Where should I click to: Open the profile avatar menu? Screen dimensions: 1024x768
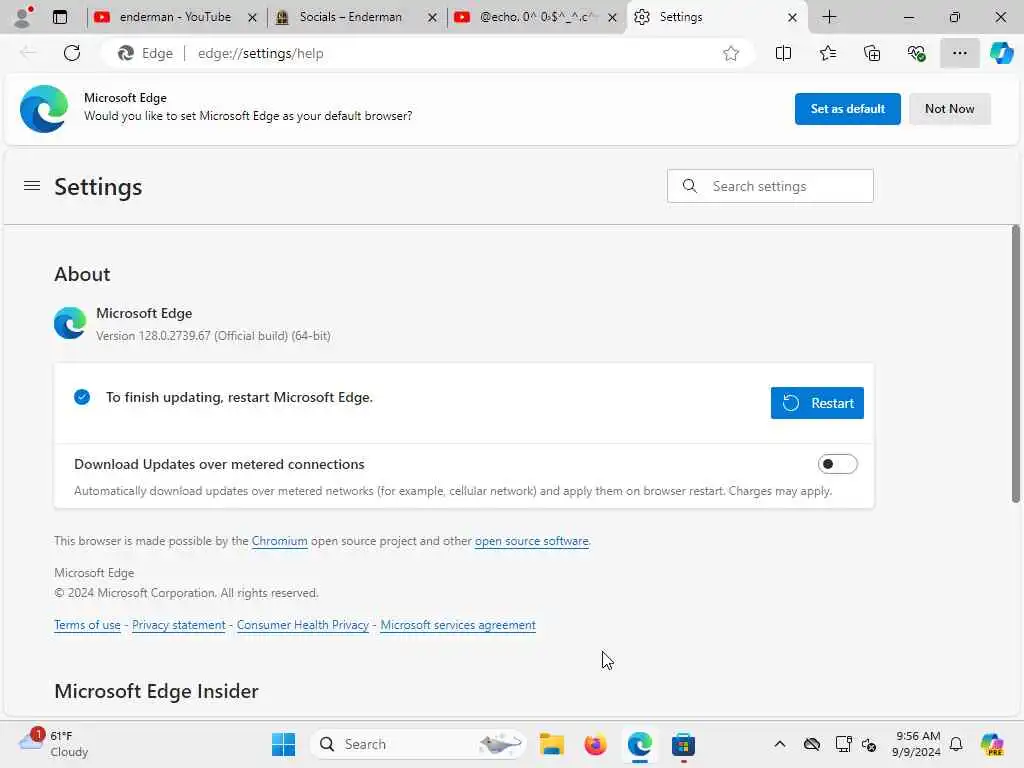point(23,17)
